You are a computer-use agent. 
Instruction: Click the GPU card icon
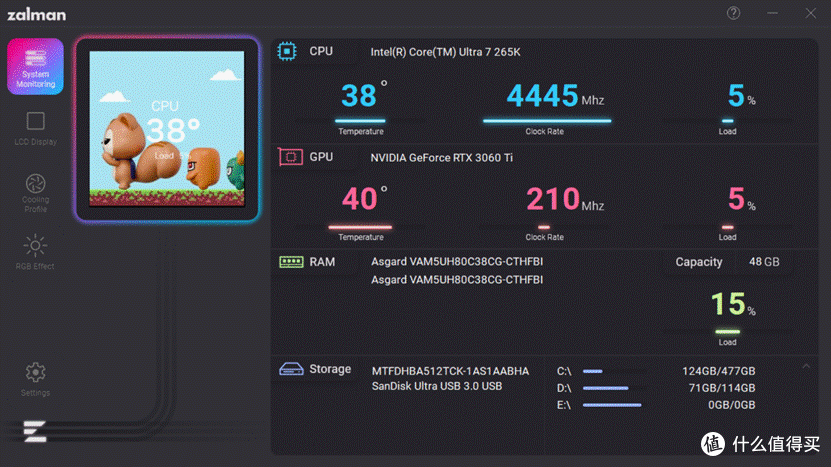point(290,157)
